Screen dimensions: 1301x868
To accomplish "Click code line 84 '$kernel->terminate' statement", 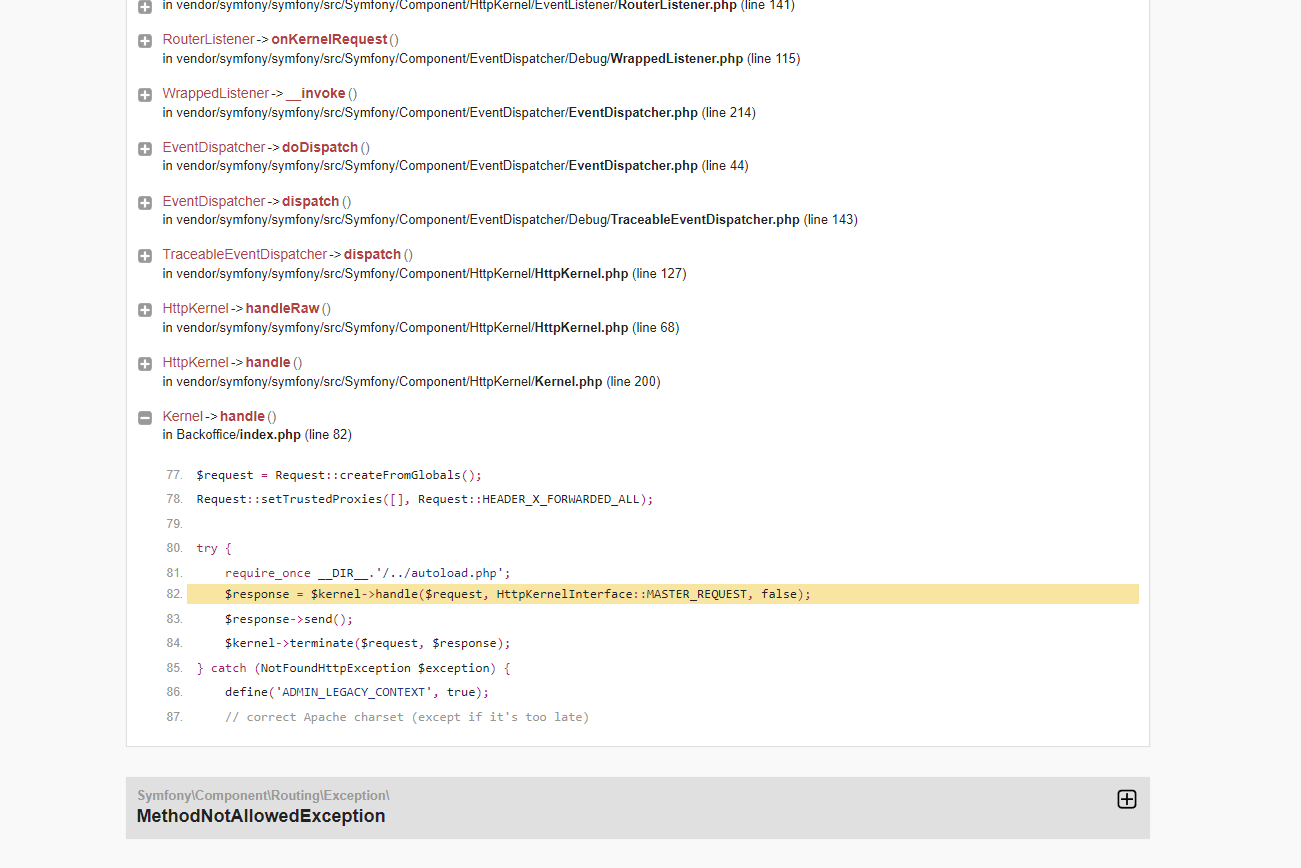I will (368, 643).
